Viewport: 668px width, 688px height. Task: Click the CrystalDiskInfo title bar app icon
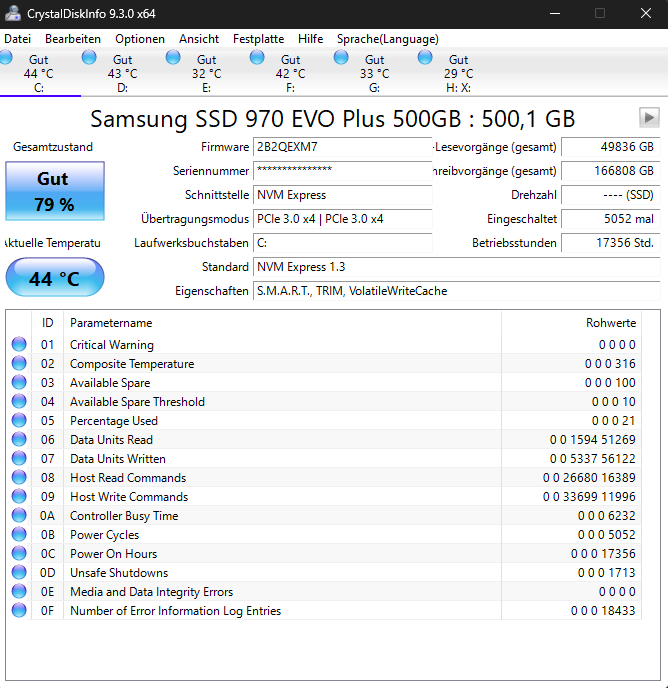click(x=13, y=14)
